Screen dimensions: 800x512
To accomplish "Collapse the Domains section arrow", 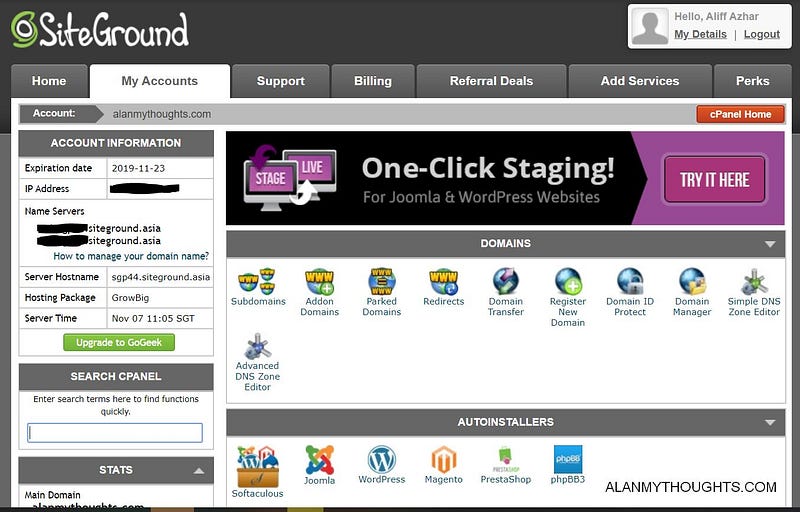I will point(770,244).
